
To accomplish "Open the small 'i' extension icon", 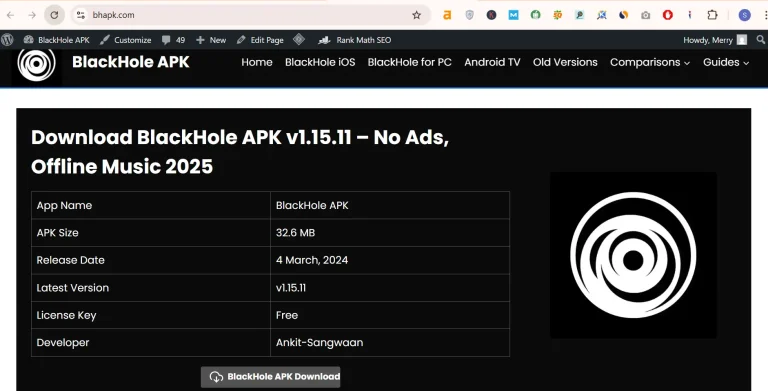I will click(690, 15).
